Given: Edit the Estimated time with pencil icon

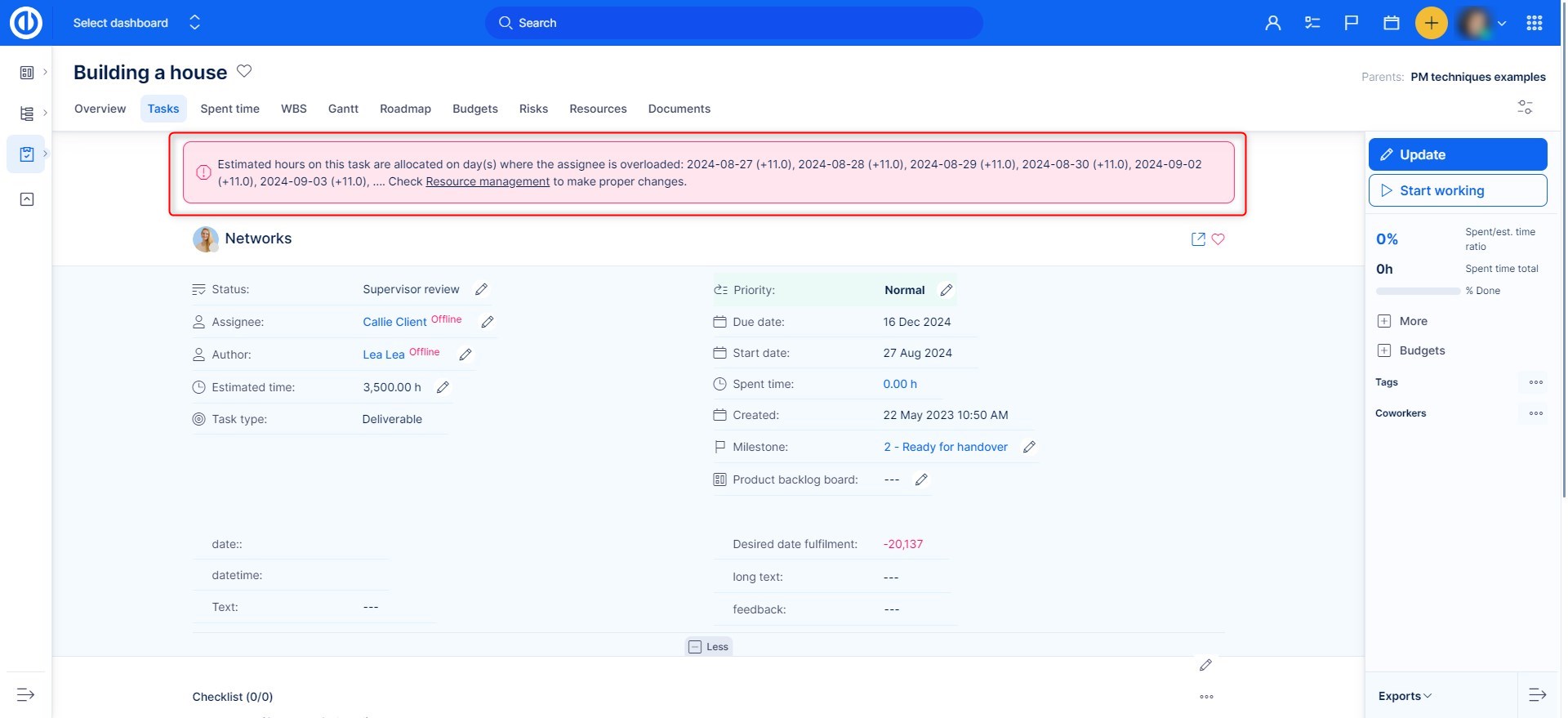Looking at the screenshot, I should coord(443,387).
